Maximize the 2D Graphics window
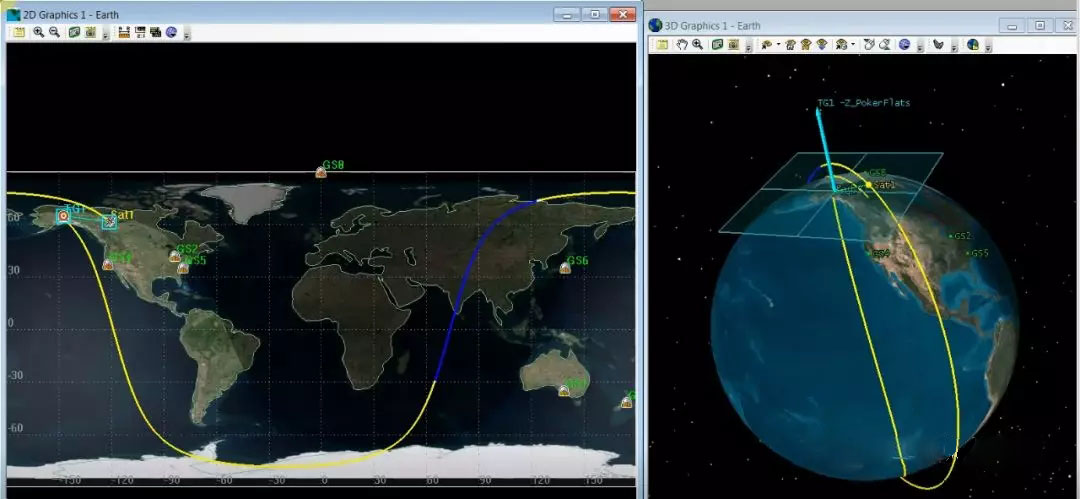Image resolution: width=1080 pixels, height=499 pixels. click(595, 14)
